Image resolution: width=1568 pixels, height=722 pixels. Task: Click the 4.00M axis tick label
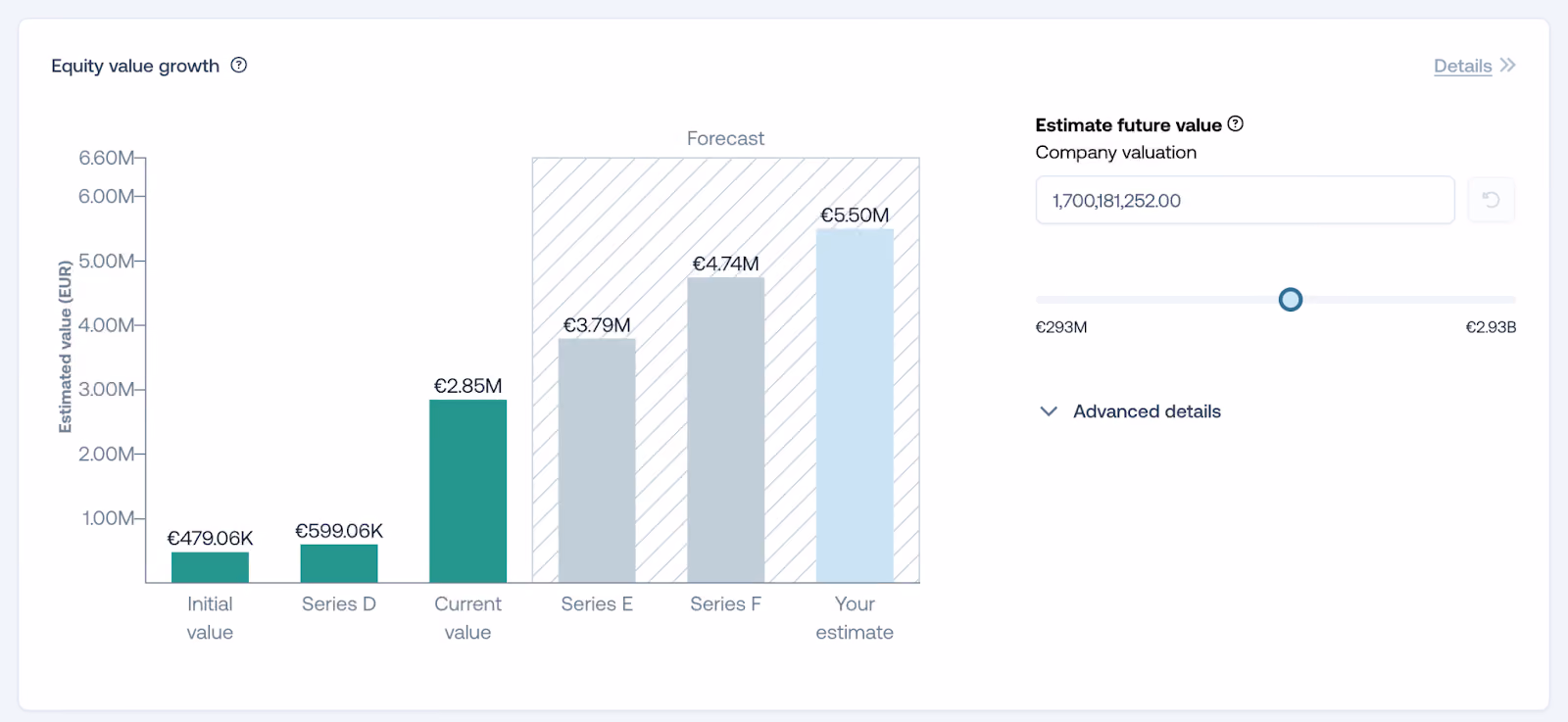107,325
